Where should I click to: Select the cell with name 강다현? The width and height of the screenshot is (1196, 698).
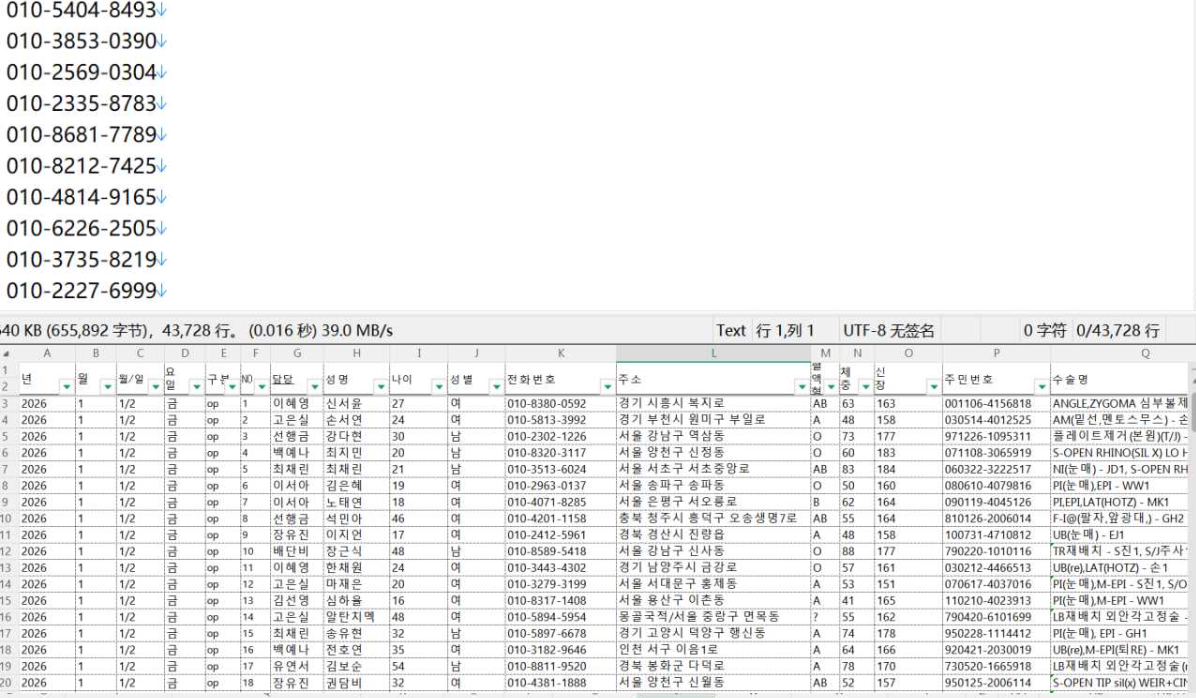click(x=356, y=436)
